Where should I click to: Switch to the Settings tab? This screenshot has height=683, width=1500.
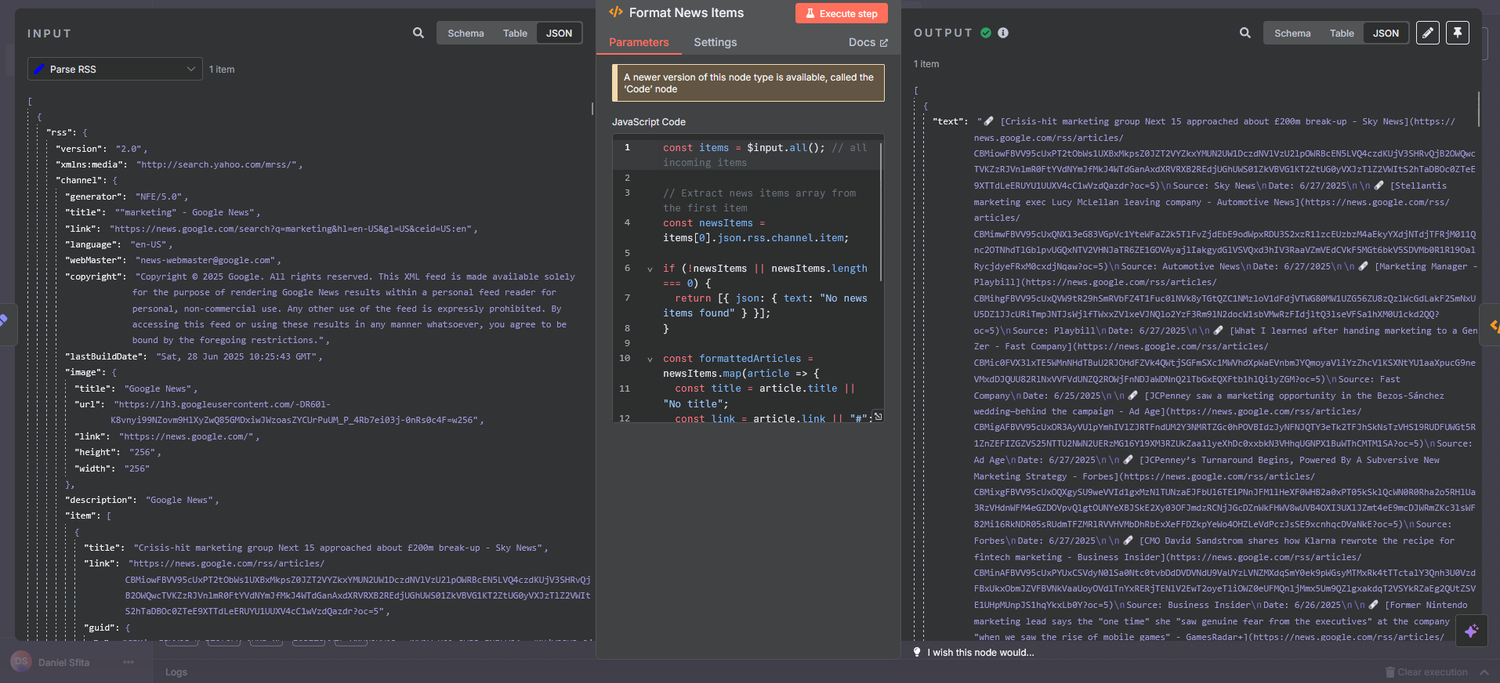(x=715, y=42)
